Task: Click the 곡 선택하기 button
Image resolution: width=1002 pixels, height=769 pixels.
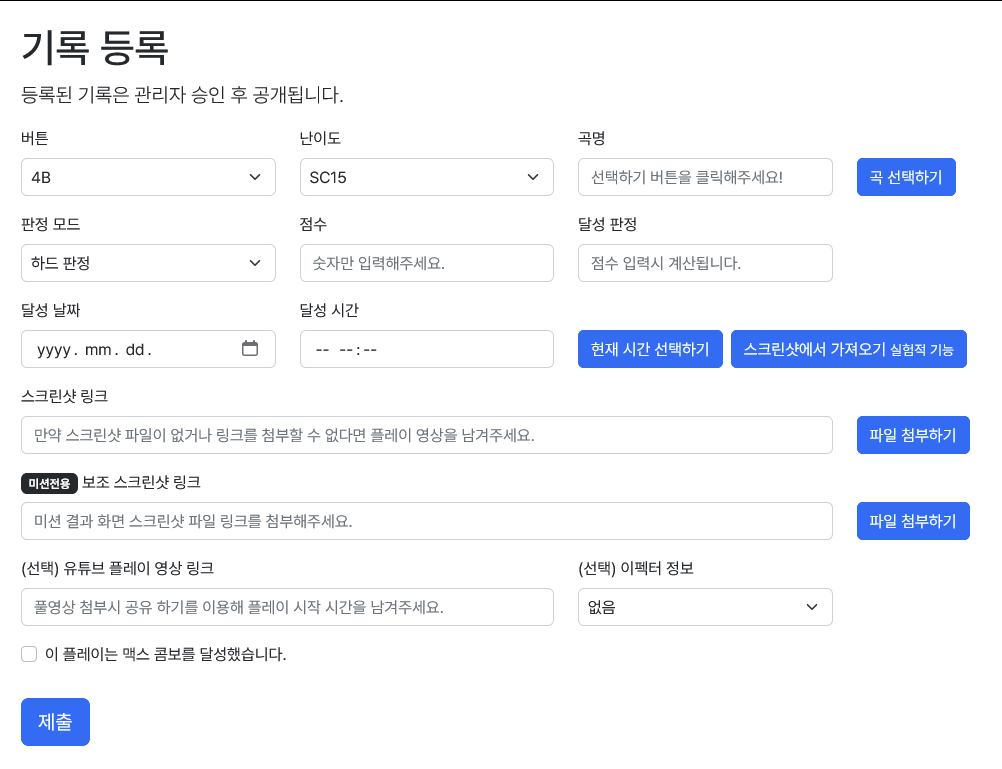Action: pyautogui.click(x=906, y=177)
